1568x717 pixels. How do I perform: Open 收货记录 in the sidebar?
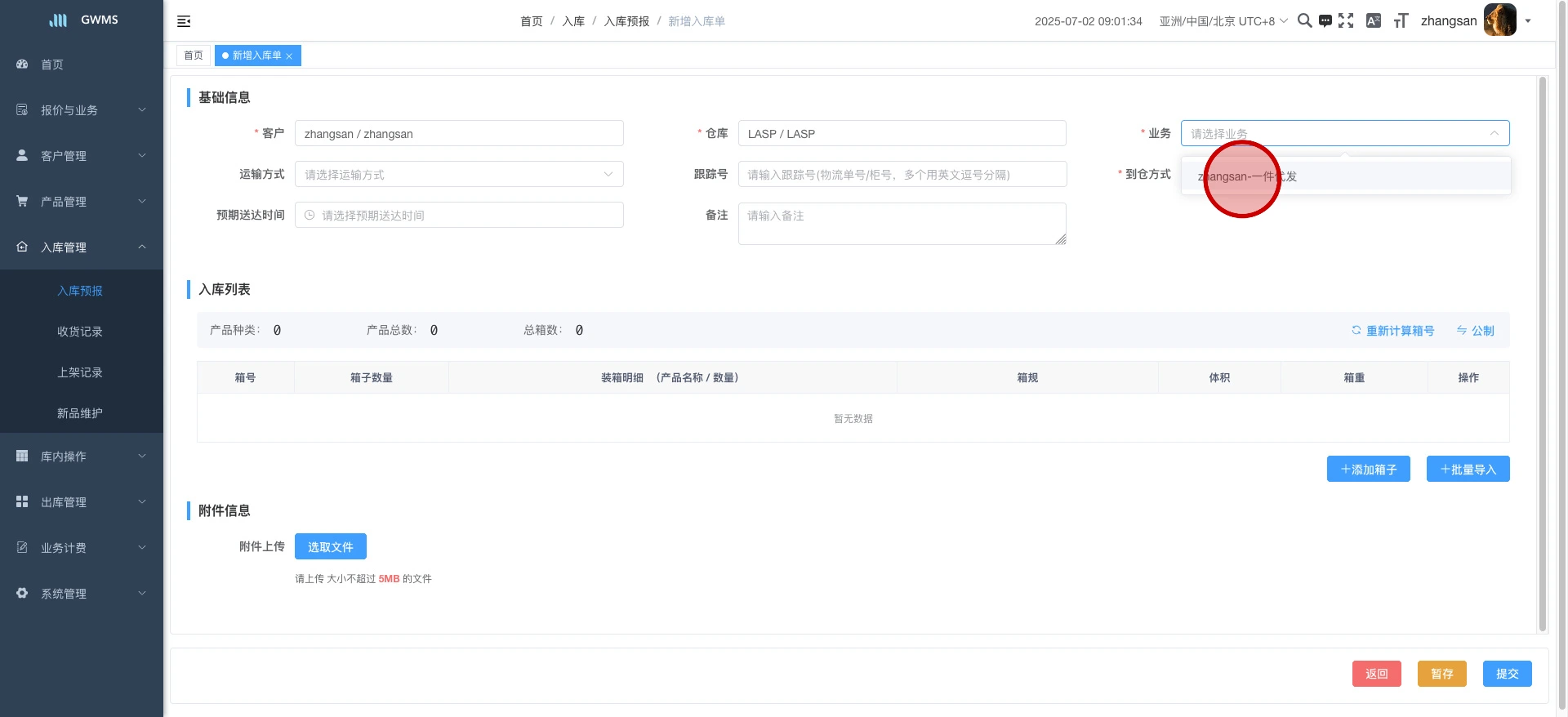(x=80, y=332)
